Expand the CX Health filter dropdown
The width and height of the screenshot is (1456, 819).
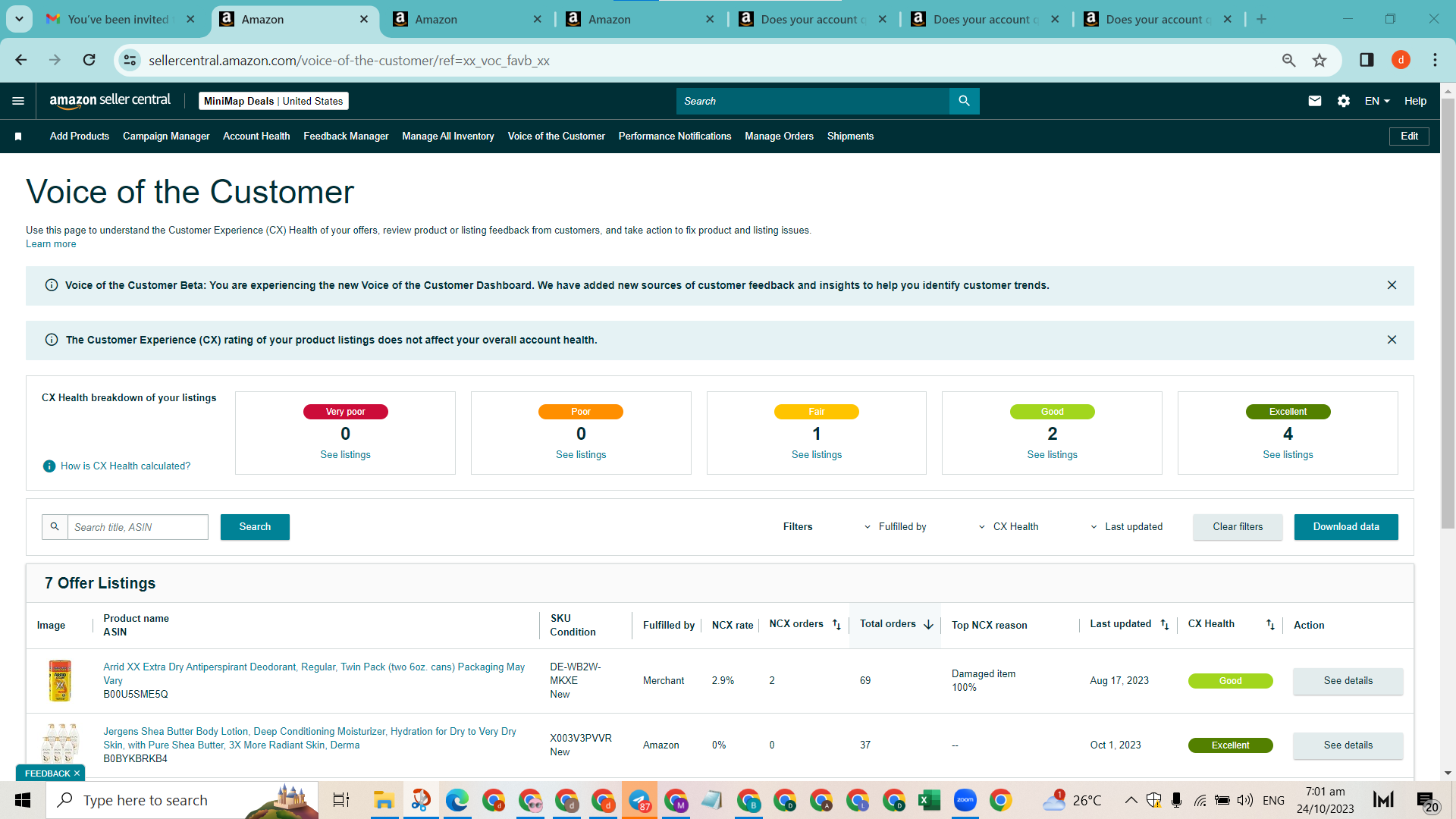pos(1009,527)
